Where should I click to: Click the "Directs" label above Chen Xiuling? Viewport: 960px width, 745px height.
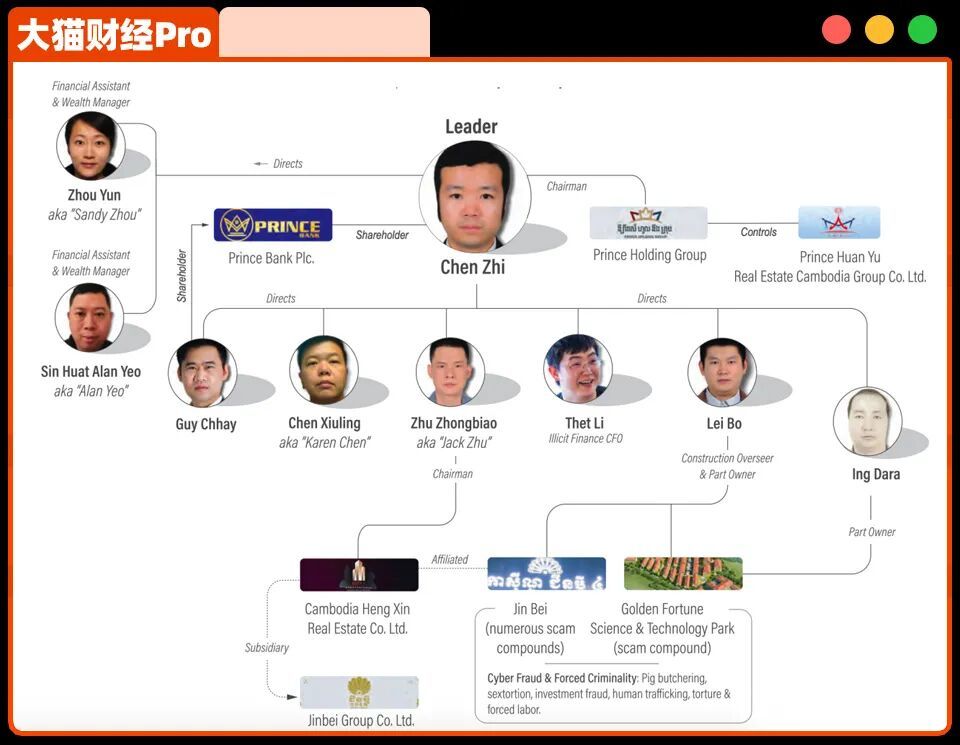click(281, 298)
